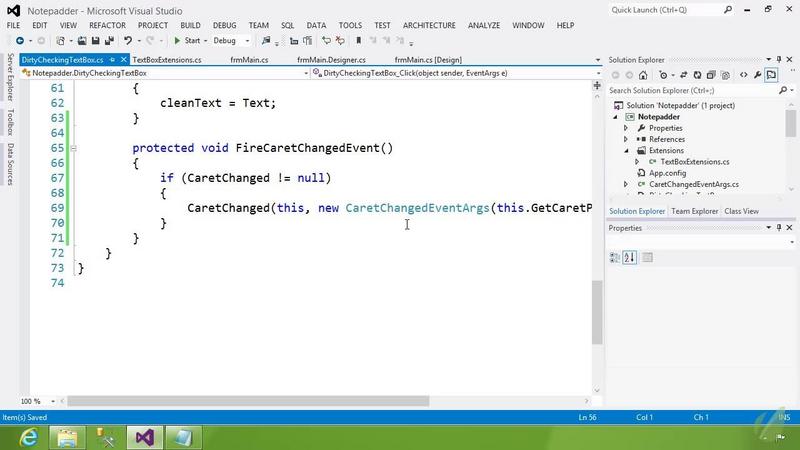Viewport: 800px width, 450px height.
Task: Click the Quick Launch search box
Action: tap(671, 10)
